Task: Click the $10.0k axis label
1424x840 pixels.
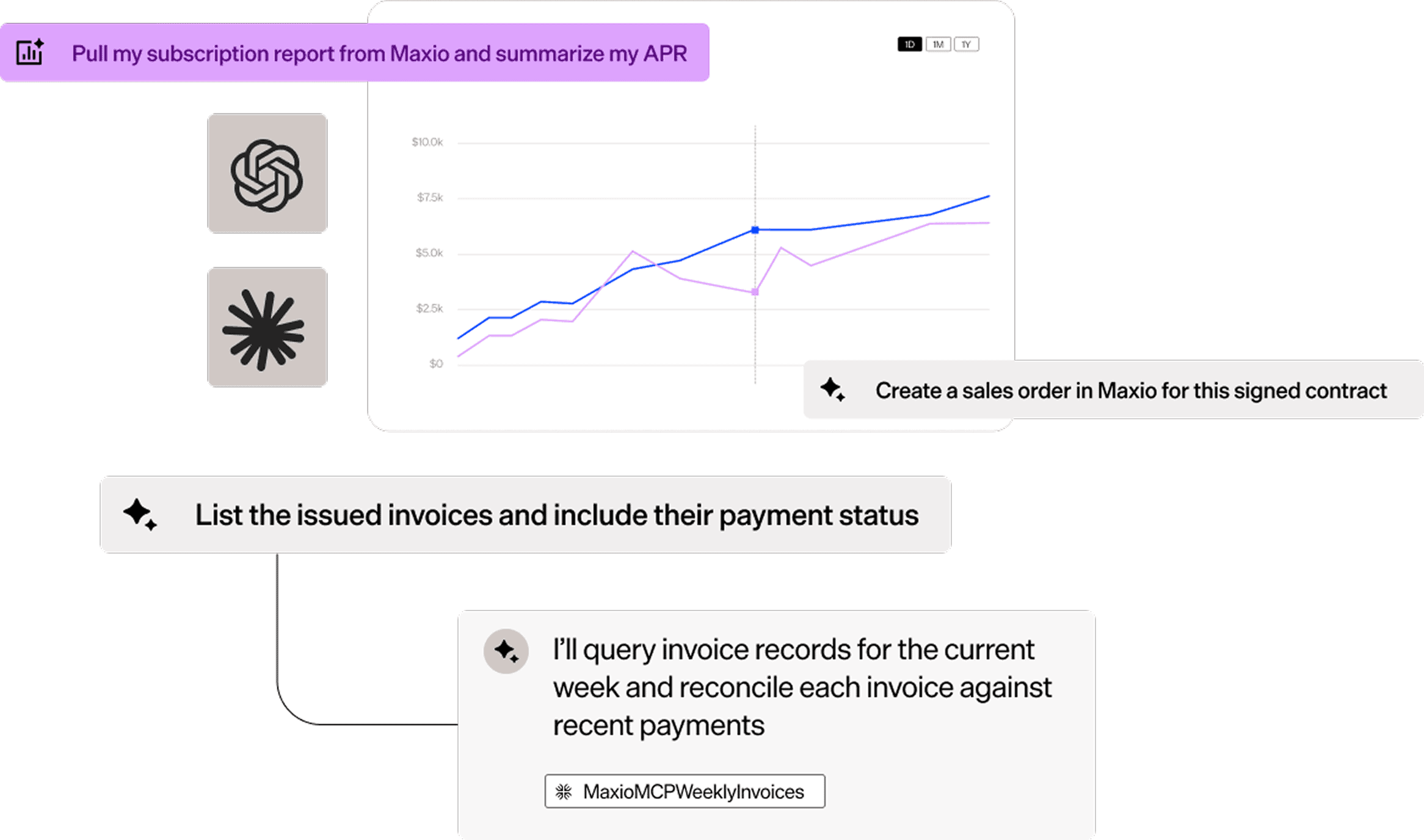Action: click(427, 142)
